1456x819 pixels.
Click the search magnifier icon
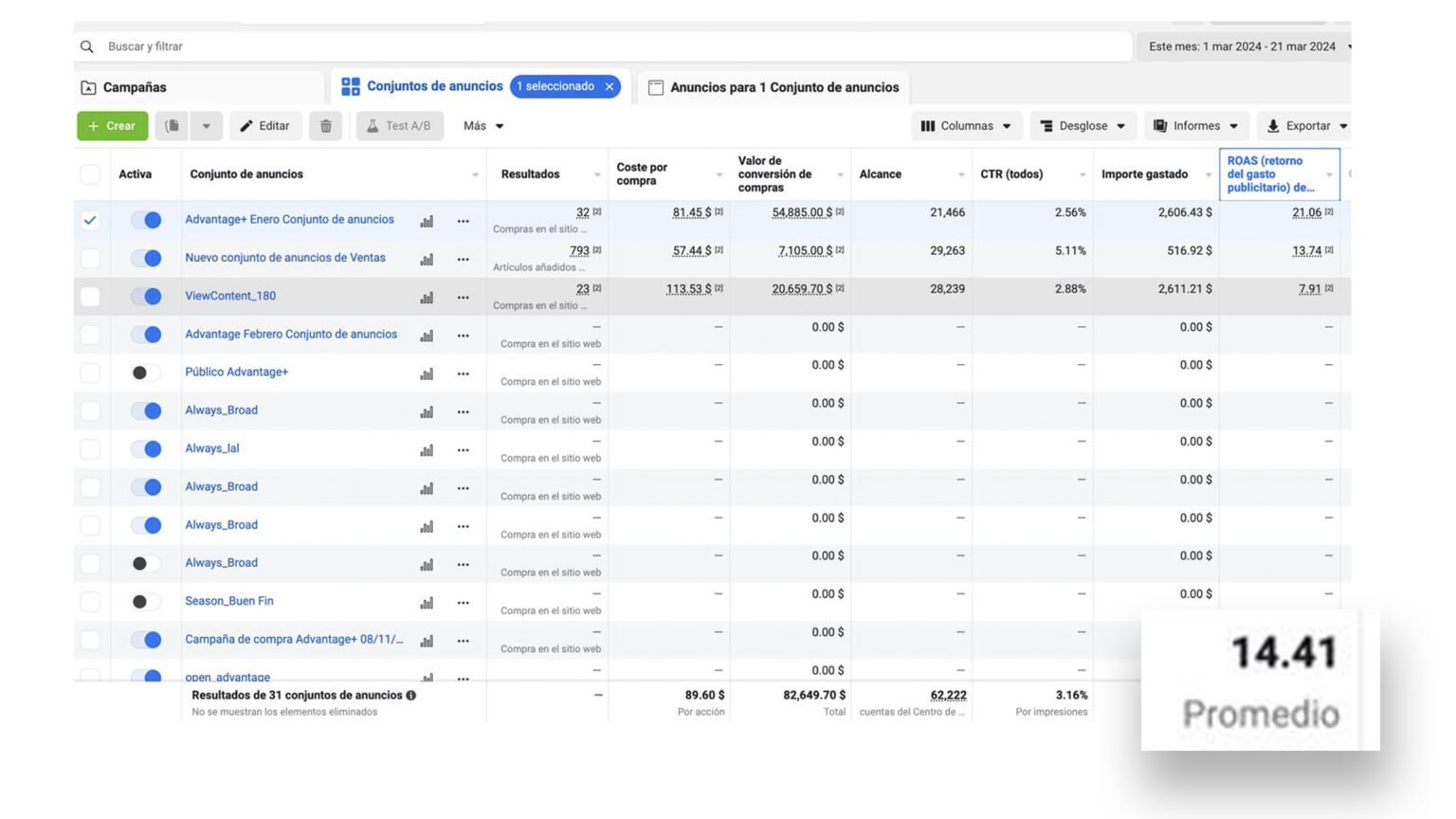(x=87, y=46)
